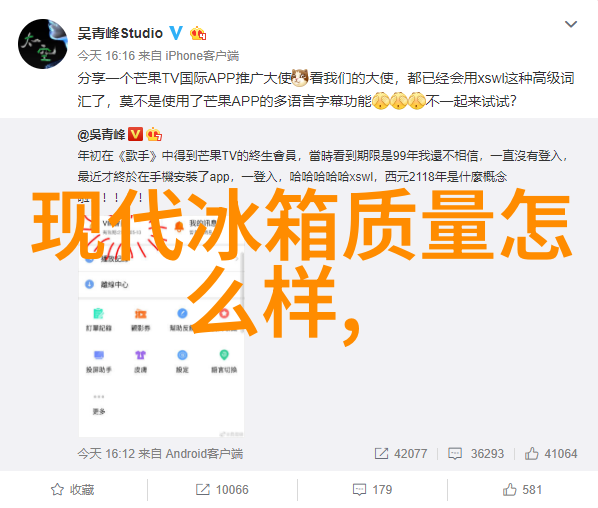This screenshot has height=508, width=598.
Task: Open the 36293 comments on original post
Action: pyautogui.click(x=476, y=453)
